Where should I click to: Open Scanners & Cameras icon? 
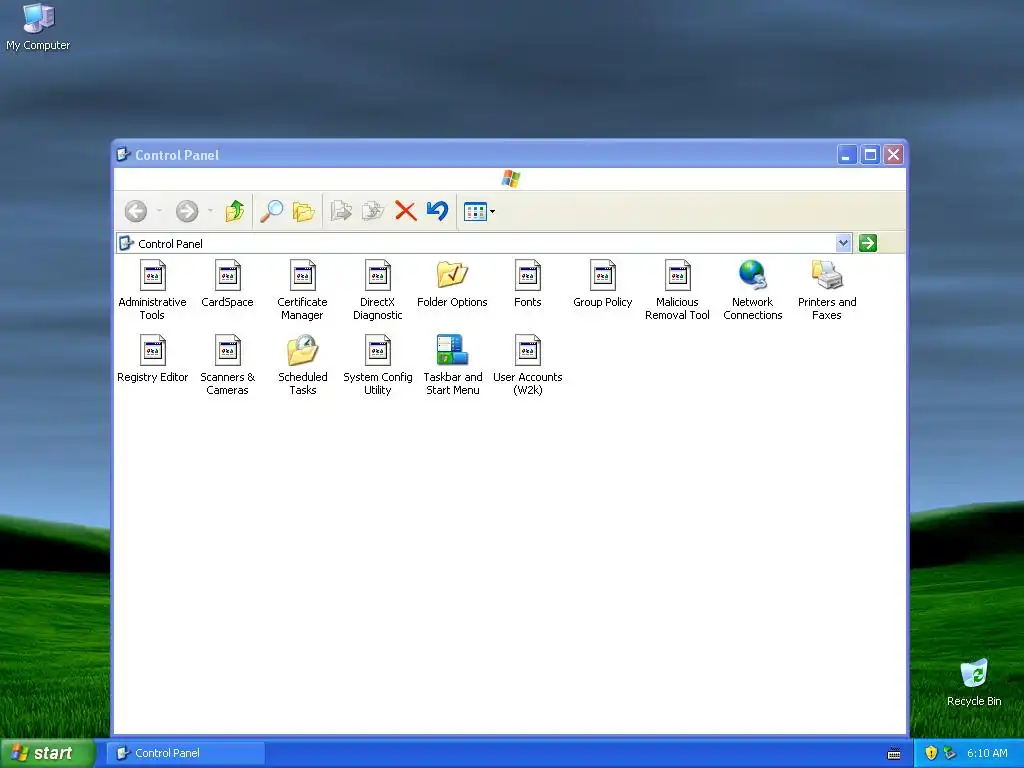[x=227, y=351]
